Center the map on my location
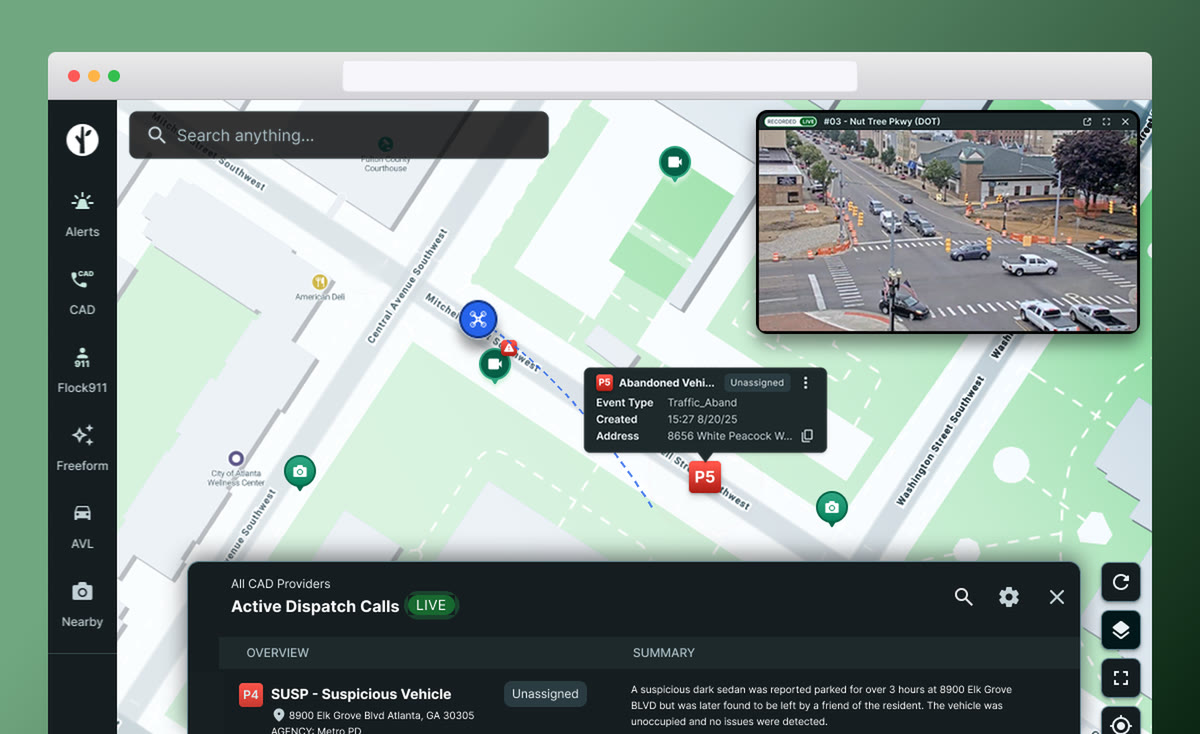Image resolution: width=1200 pixels, height=734 pixels. point(1121,722)
